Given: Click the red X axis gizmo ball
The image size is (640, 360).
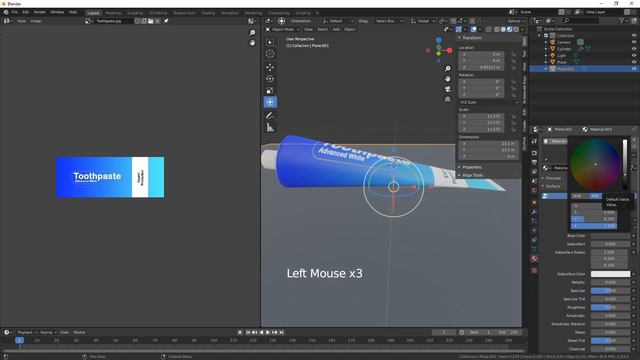Looking at the screenshot, I should click(x=449, y=51).
